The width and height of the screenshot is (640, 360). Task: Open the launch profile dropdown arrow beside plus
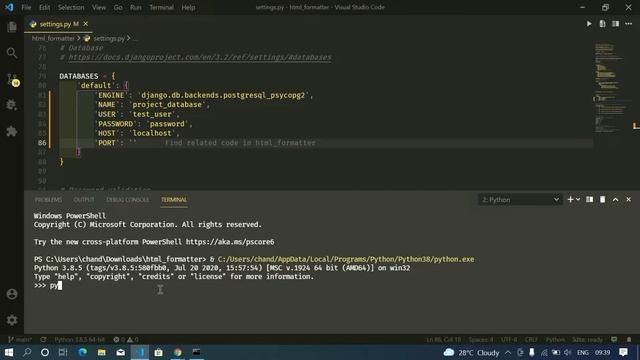578,200
